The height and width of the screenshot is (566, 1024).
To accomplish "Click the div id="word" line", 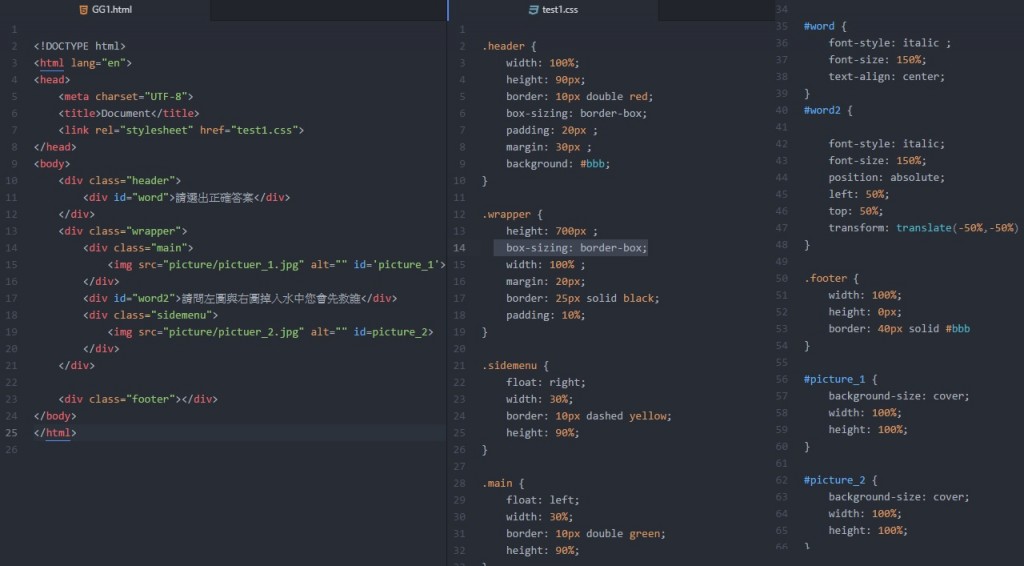I will 187,198.
